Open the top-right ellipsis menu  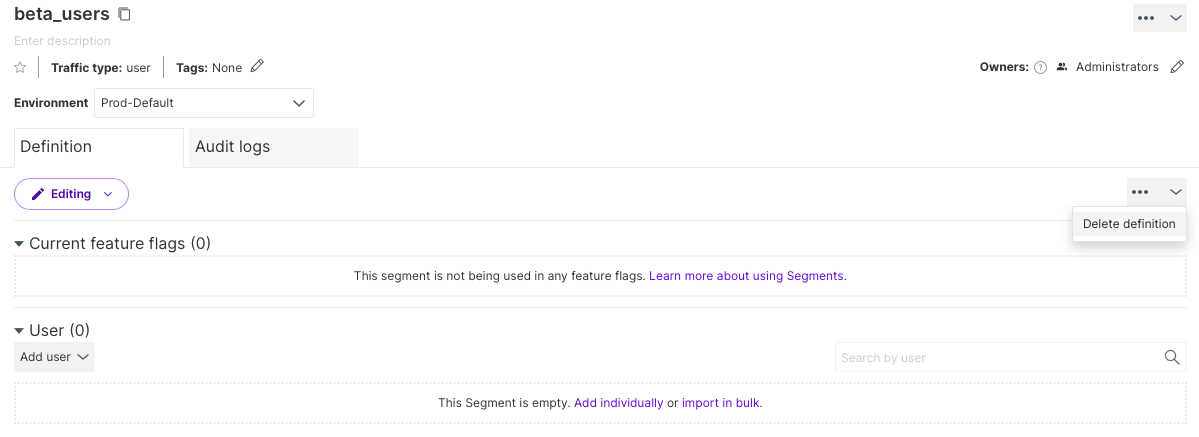[1146, 18]
